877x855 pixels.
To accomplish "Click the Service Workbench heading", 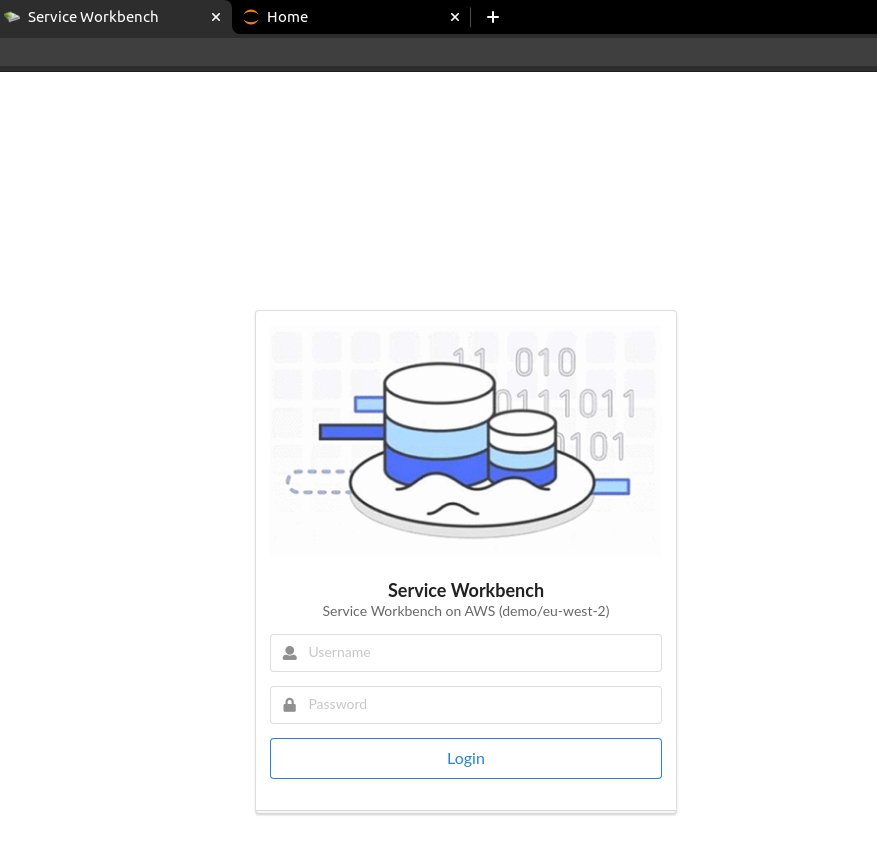I will [466, 591].
